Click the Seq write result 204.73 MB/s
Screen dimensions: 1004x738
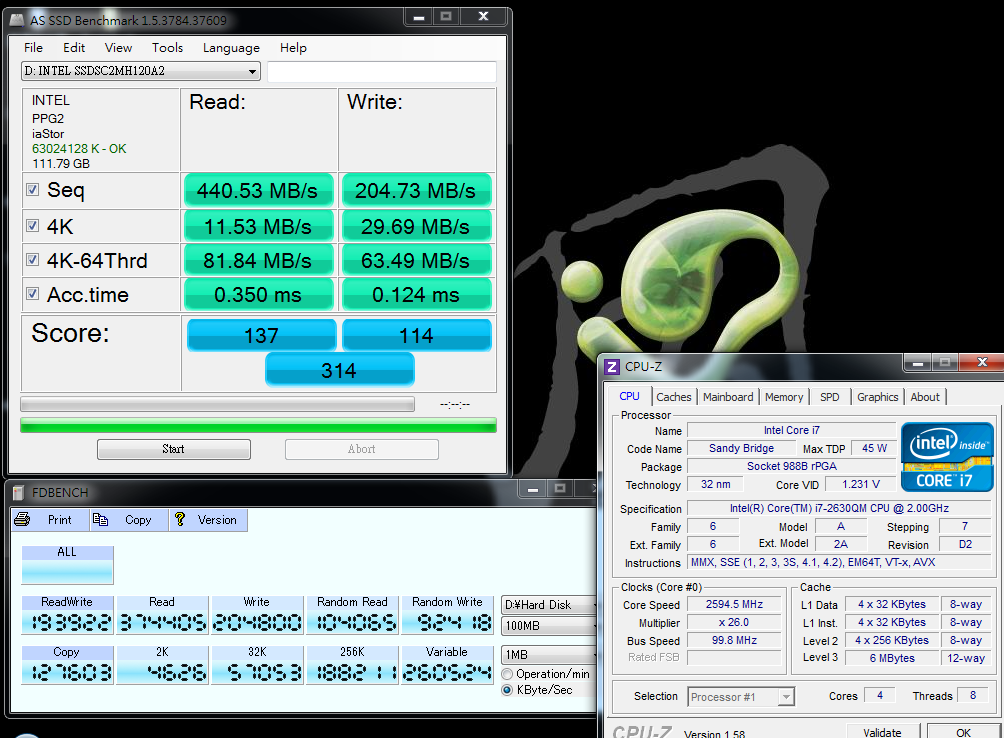click(x=416, y=190)
